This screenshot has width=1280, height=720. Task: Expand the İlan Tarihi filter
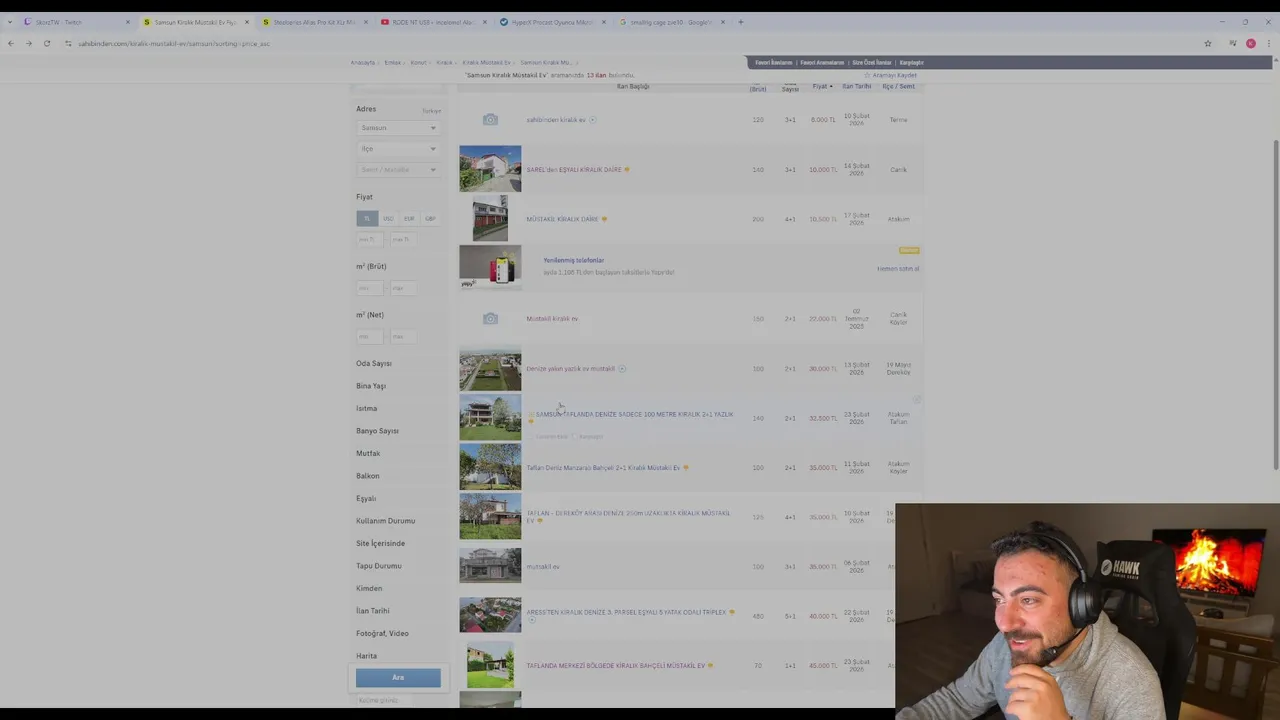[x=373, y=611]
